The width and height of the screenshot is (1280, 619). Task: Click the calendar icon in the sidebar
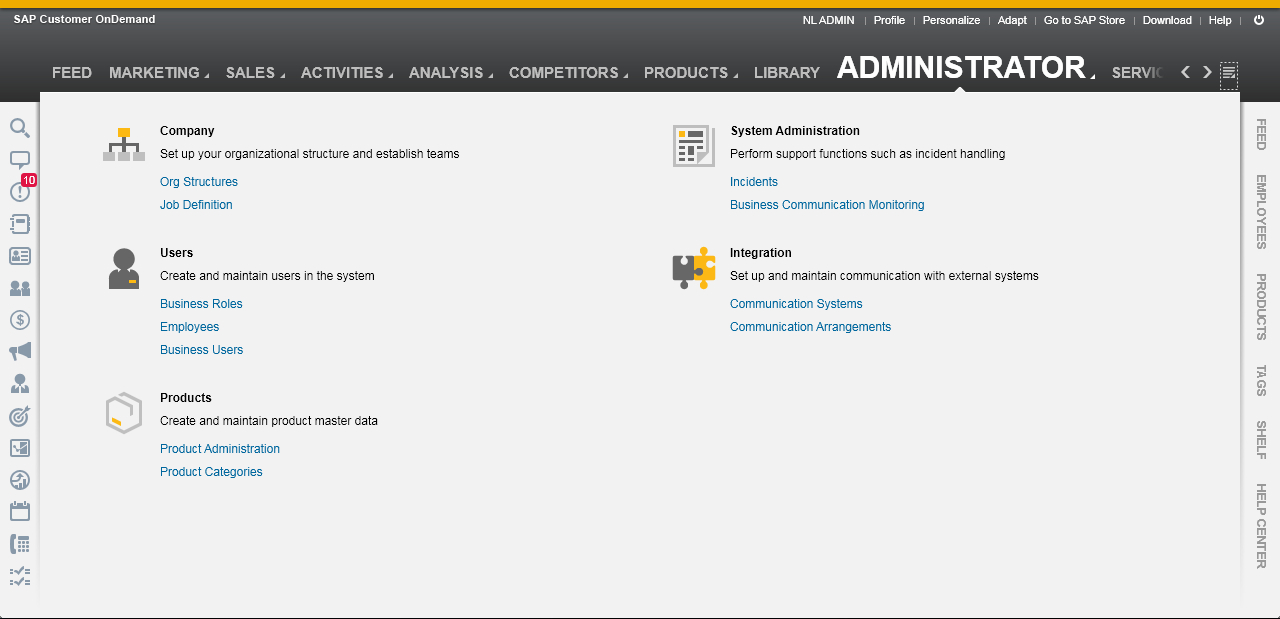20,512
